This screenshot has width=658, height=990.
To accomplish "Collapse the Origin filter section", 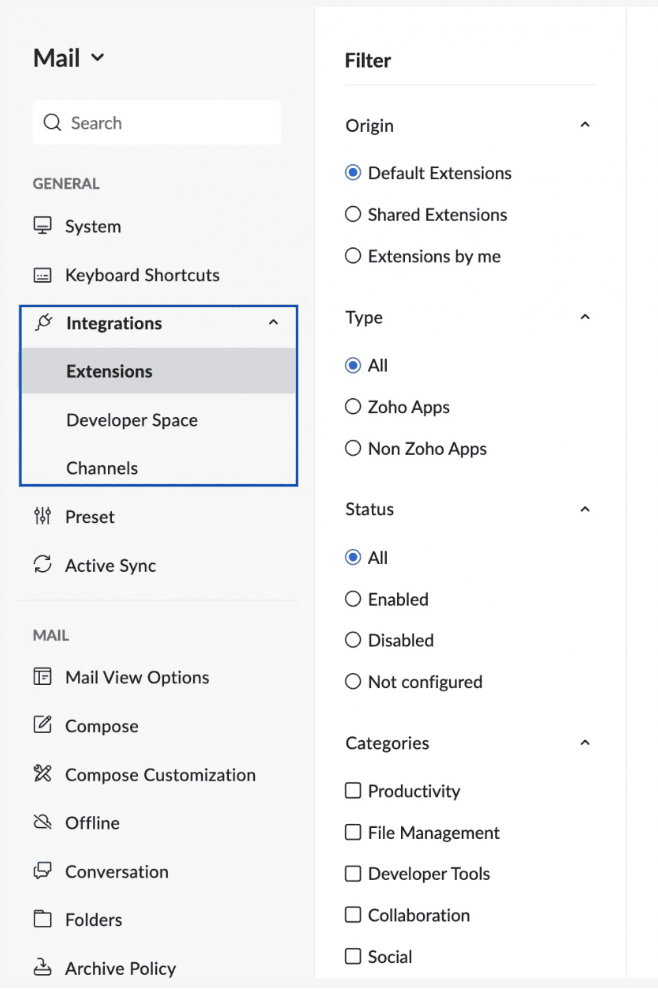I will click(585, 125).
